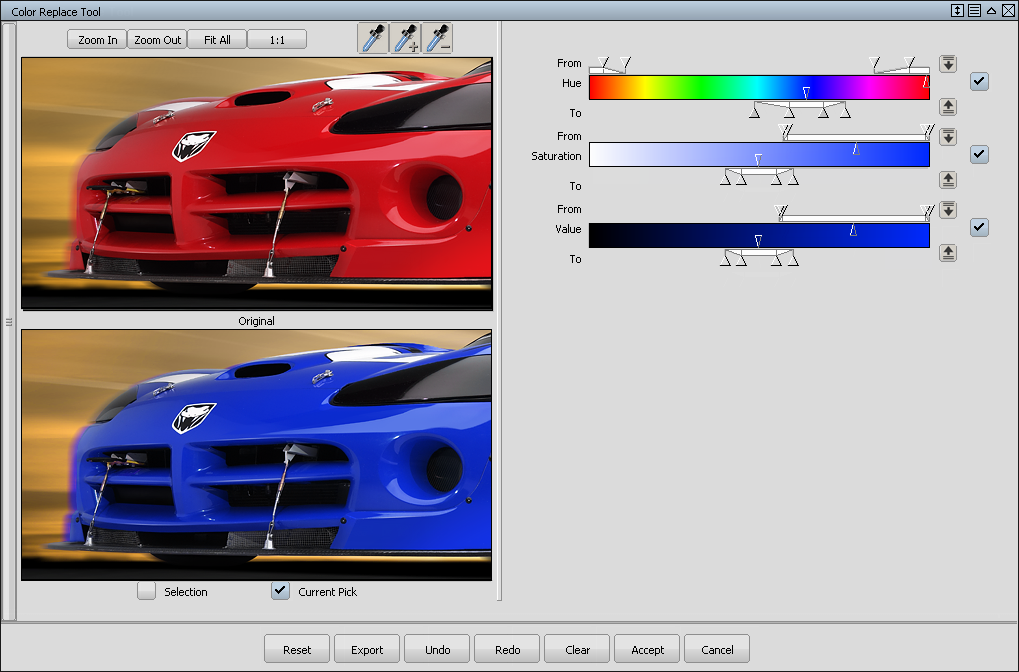Collapse the Color Replace Tool panel
Screen dimensions: 1019x672
click(x=990, y=11)
